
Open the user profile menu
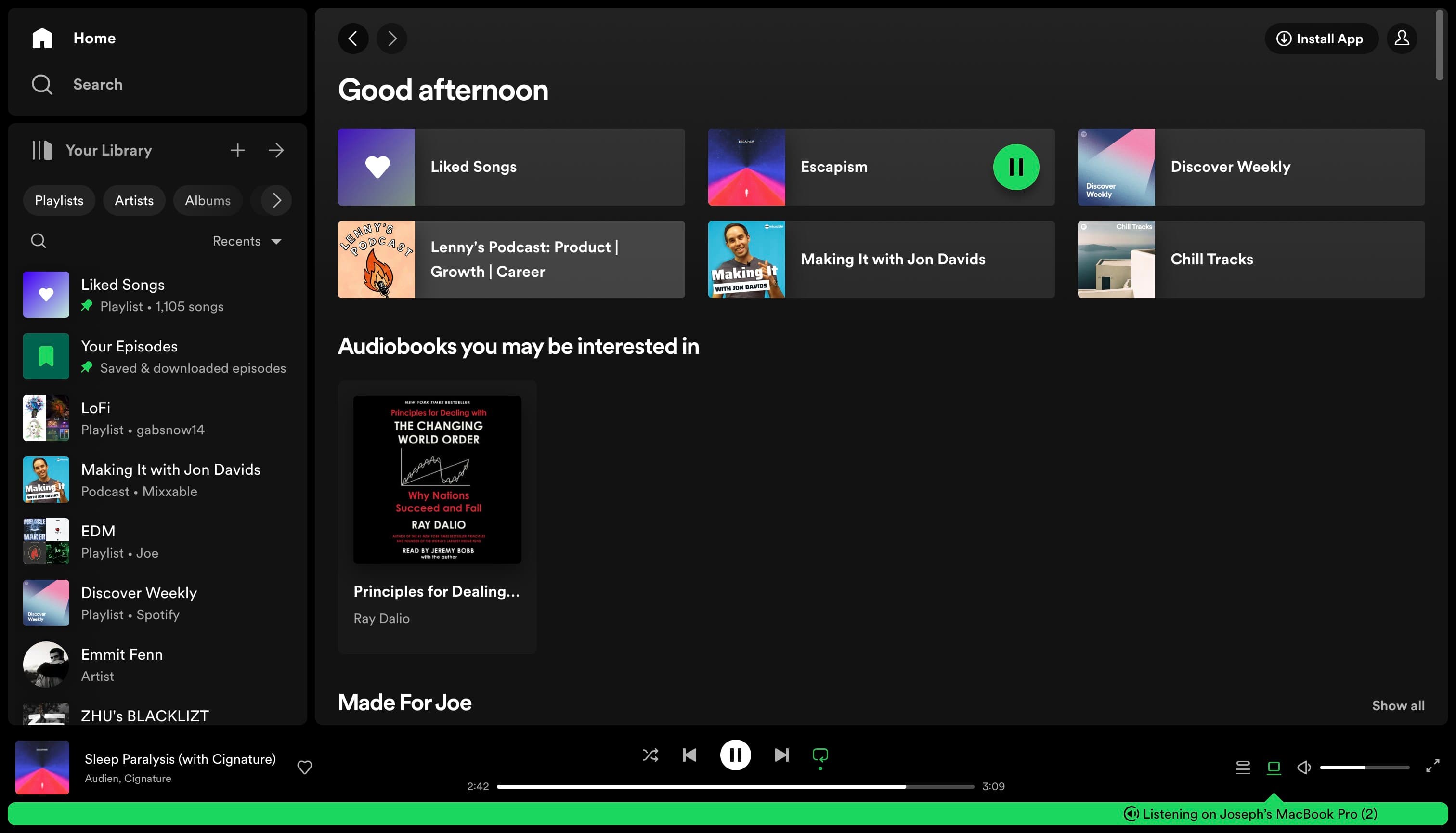tap(1402, 39)
